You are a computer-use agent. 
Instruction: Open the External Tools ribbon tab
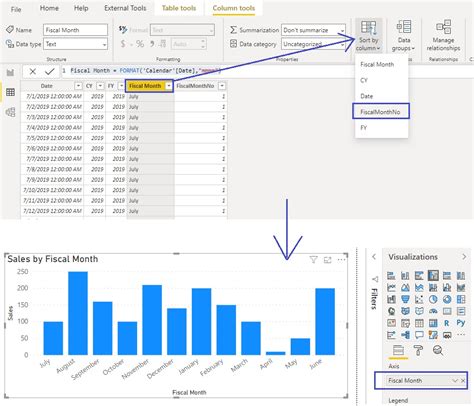coord(125,8)
